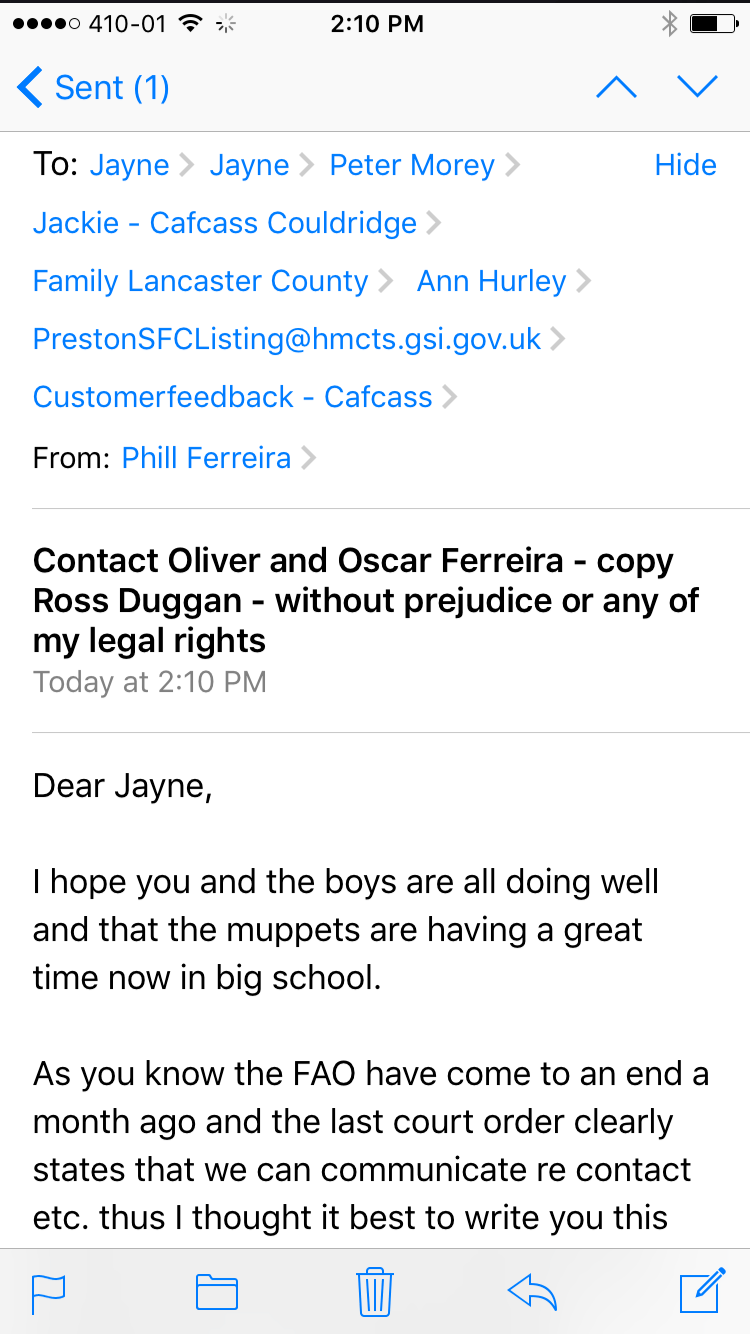Tap the first Jayne recipient
This screenshot has height=1334, width=750.
coord(129,165)
